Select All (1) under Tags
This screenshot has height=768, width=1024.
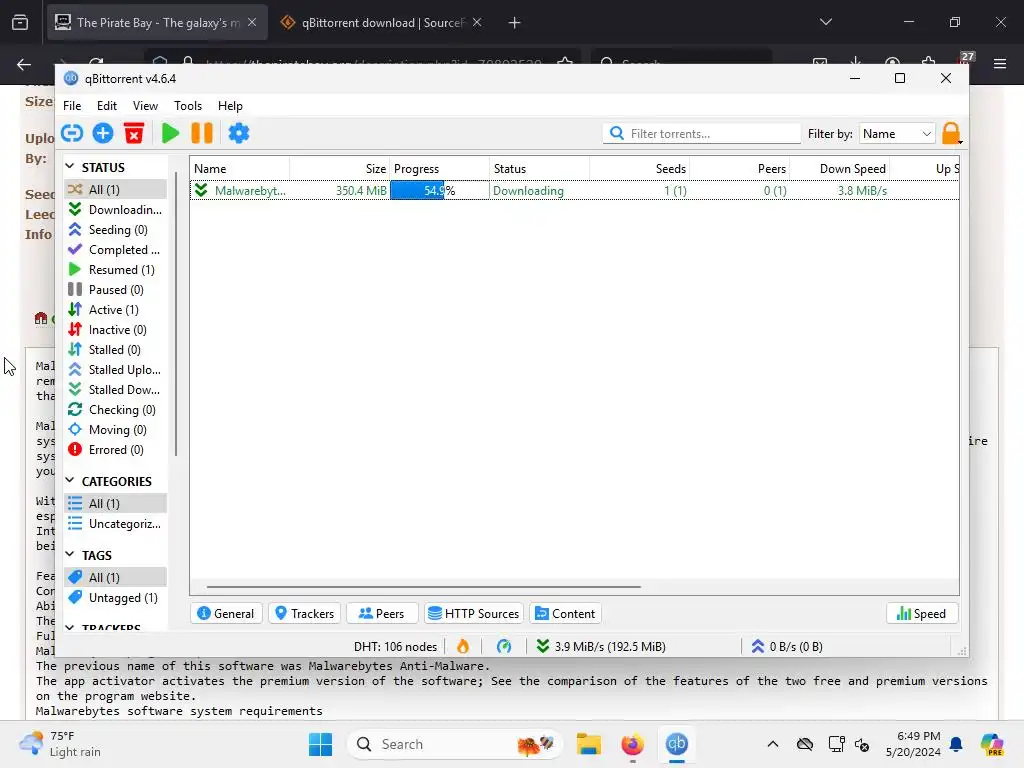pos(116,577)
